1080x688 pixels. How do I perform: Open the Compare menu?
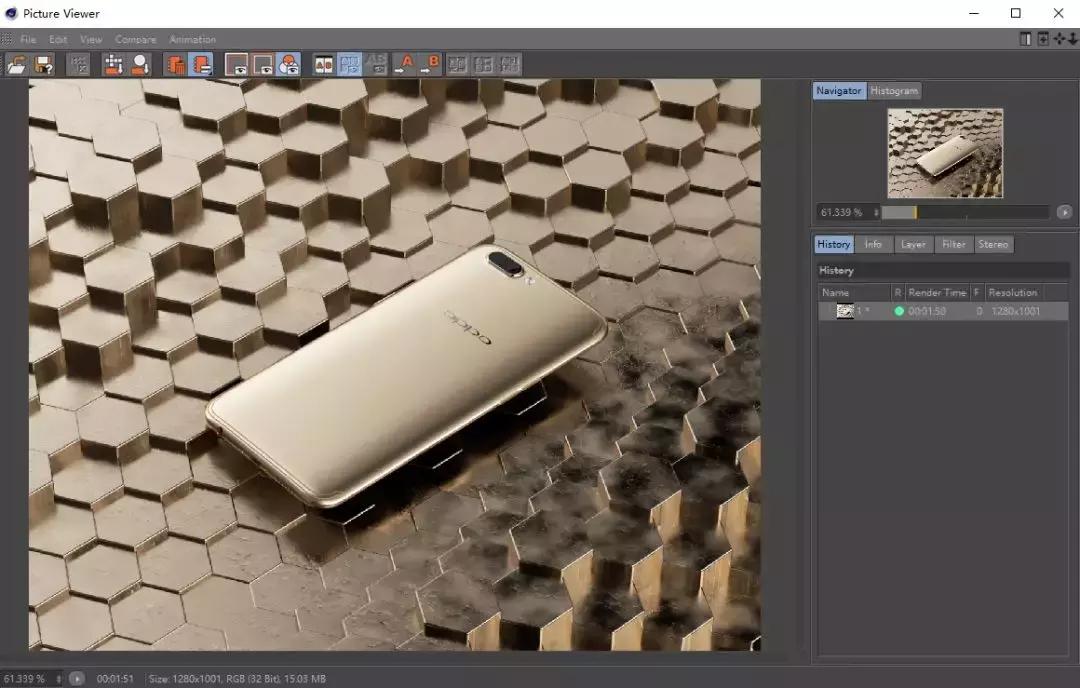point(135,39)
